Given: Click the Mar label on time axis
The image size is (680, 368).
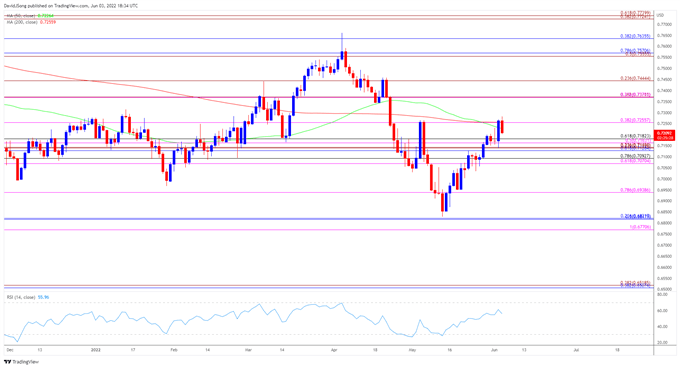Looking at the screenshot, I should click(x=248, y=349).
